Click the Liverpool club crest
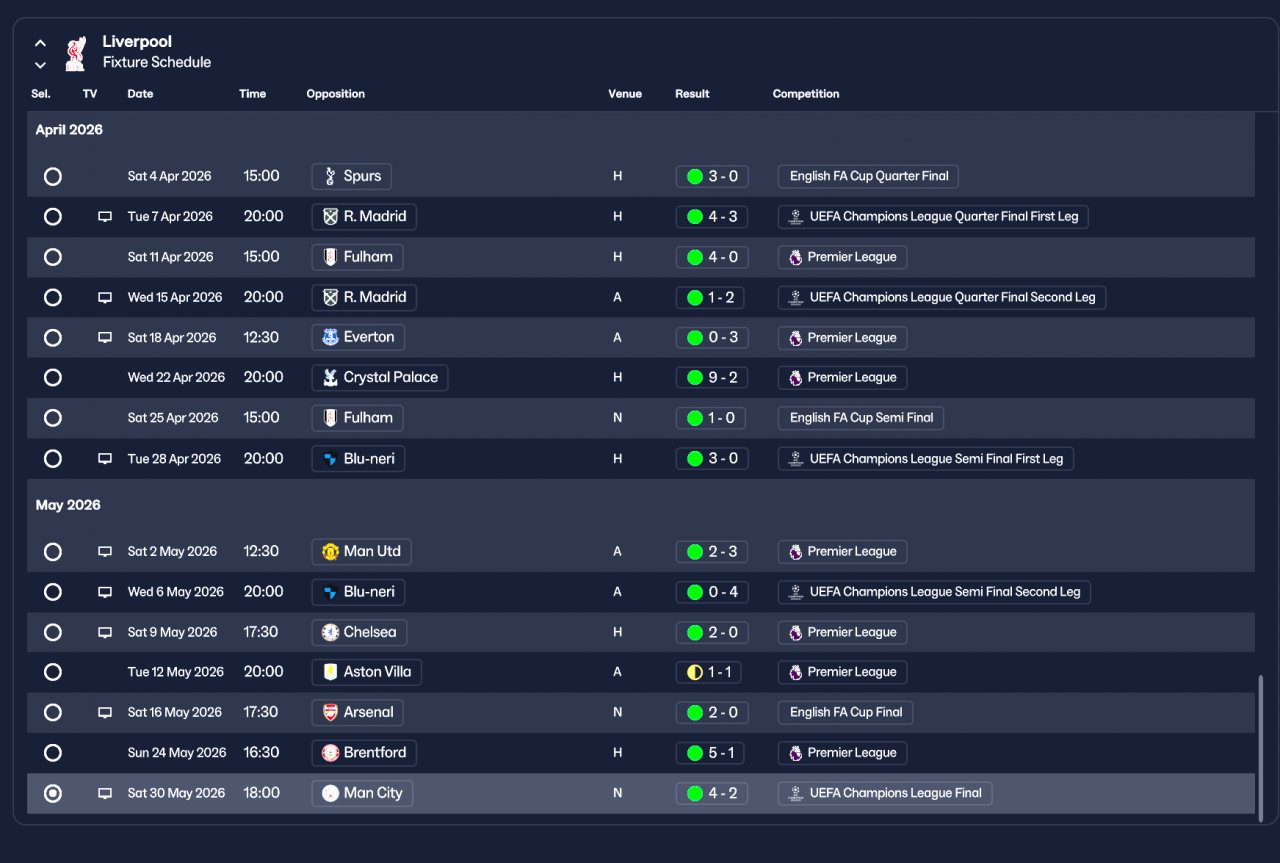 [x=75, y=54]
